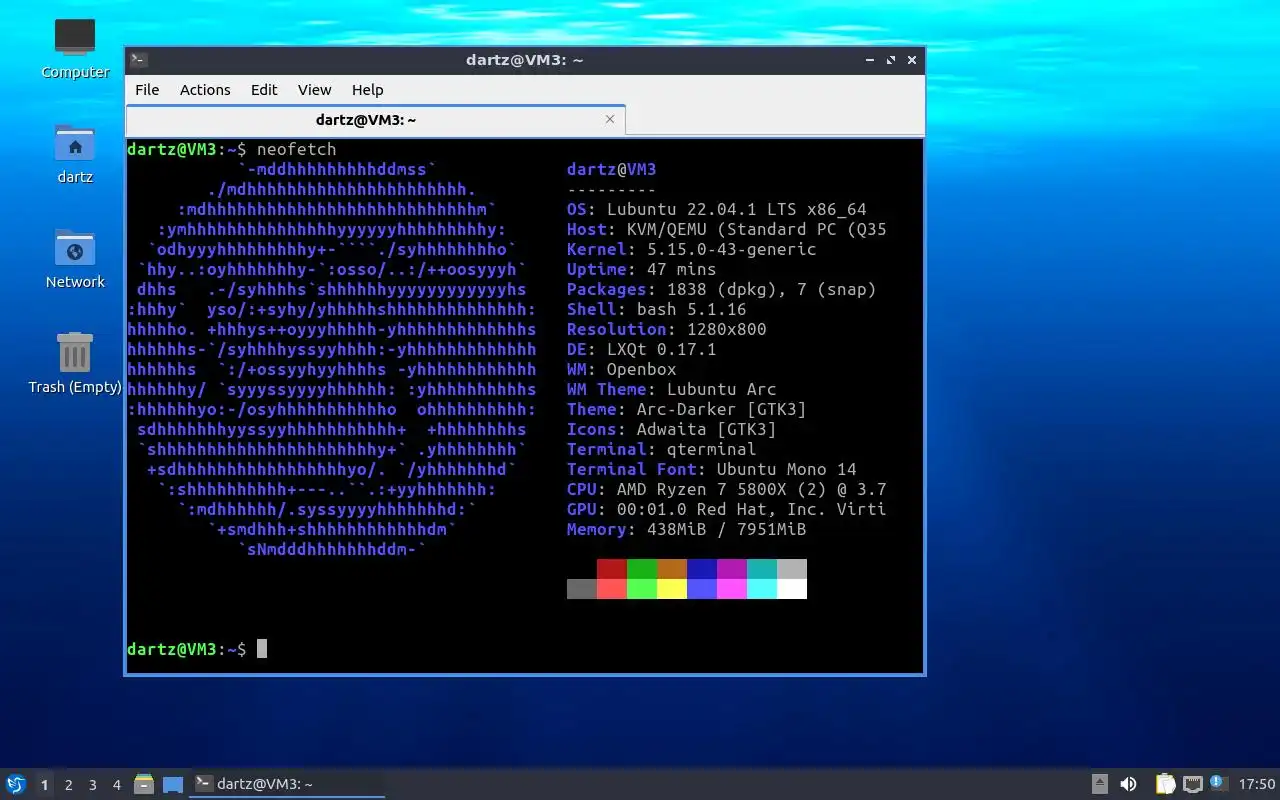The height and width of the screenshot is (800, 1280).
Task: Click the 'GPU: 00:01.0 Red Hat' line
Action: pos(727,509)
